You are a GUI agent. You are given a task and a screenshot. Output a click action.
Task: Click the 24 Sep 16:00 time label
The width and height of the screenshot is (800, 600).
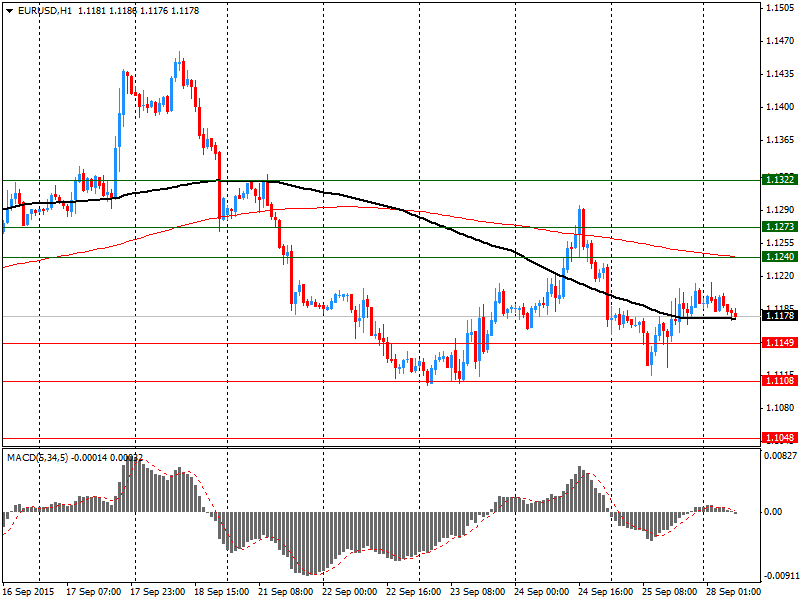[606, 592]
